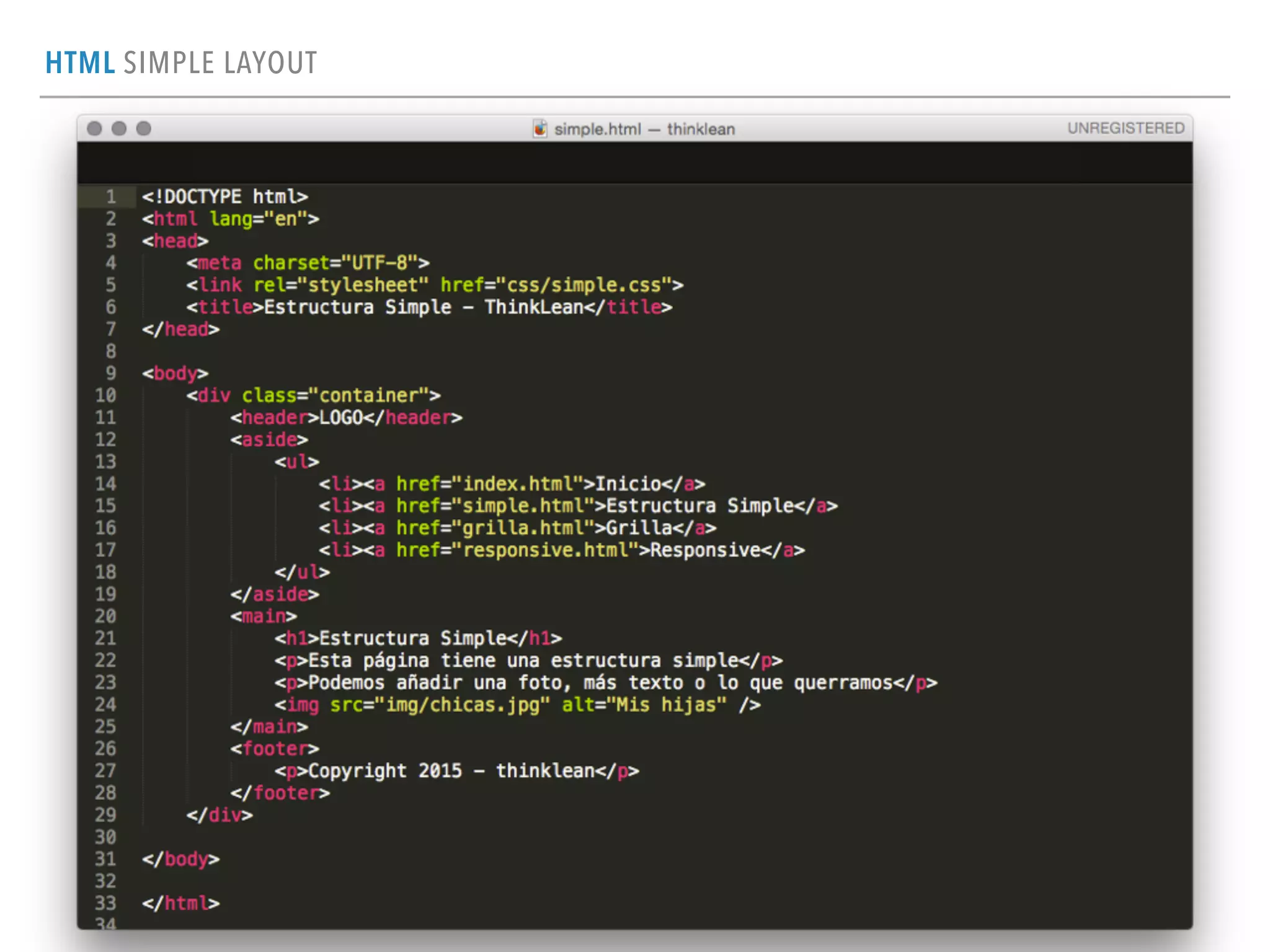
Task: Click the meta charset="UTF-8" line
Action: tap(308, 263)
